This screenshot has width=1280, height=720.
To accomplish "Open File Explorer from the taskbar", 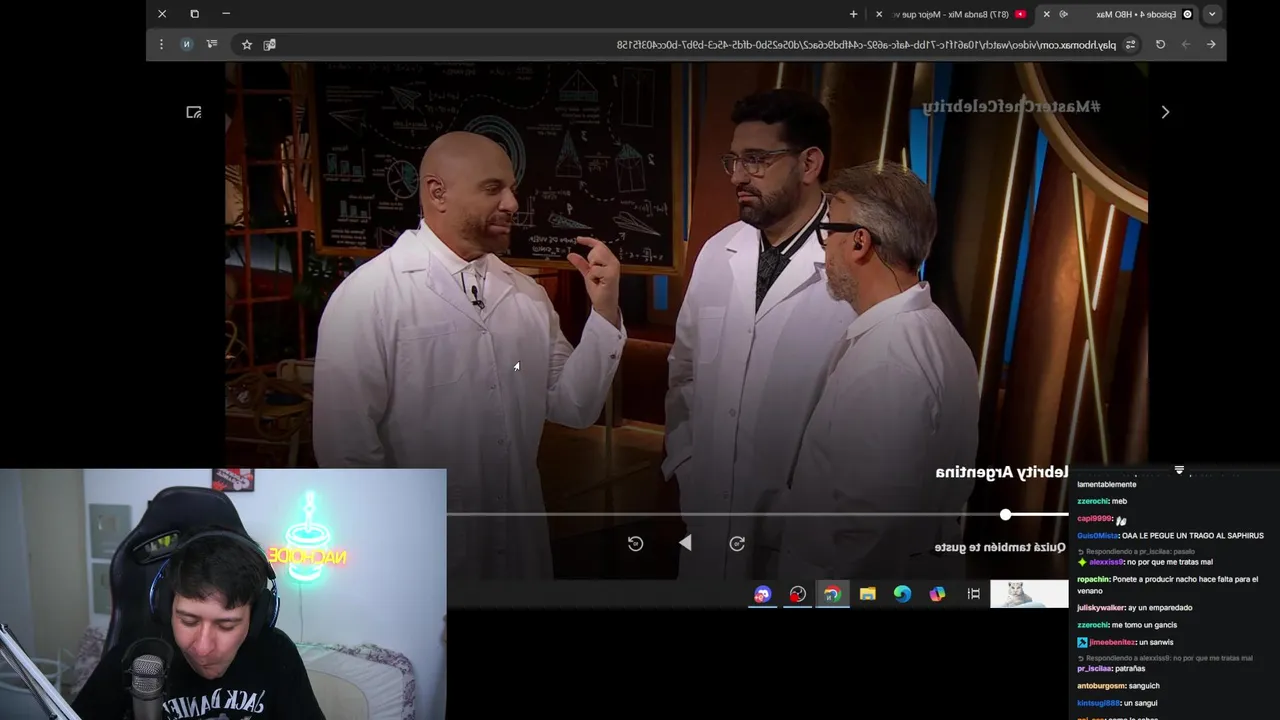I will click(867, 594).
